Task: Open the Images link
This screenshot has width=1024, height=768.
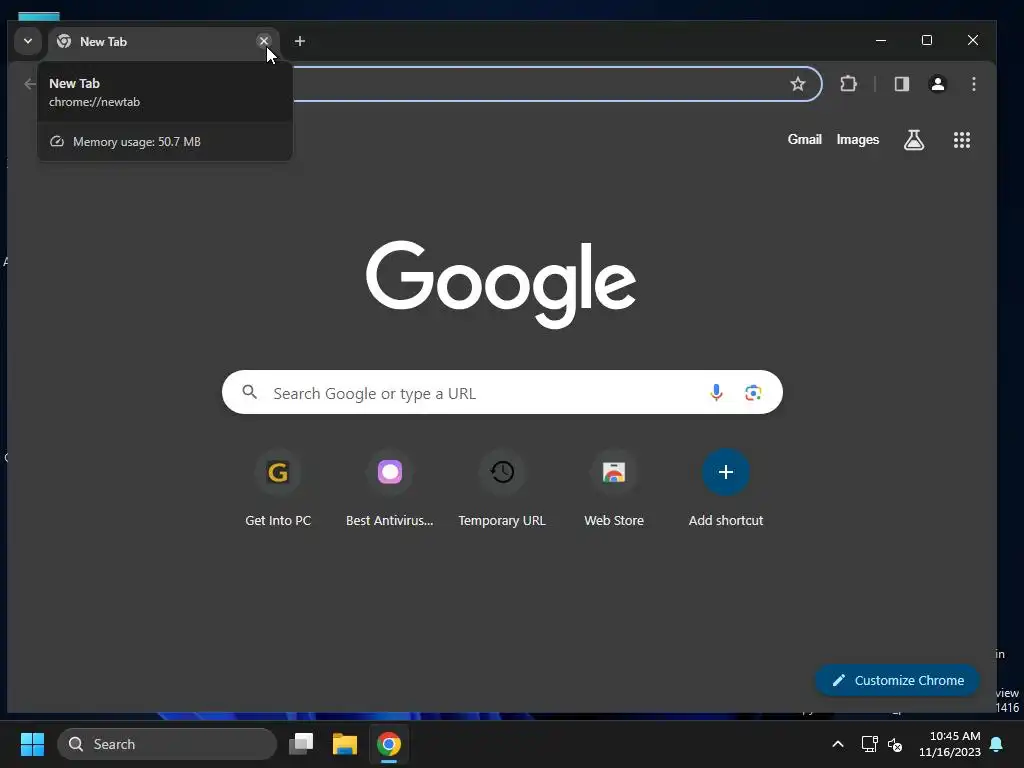Action: (857, 139)
